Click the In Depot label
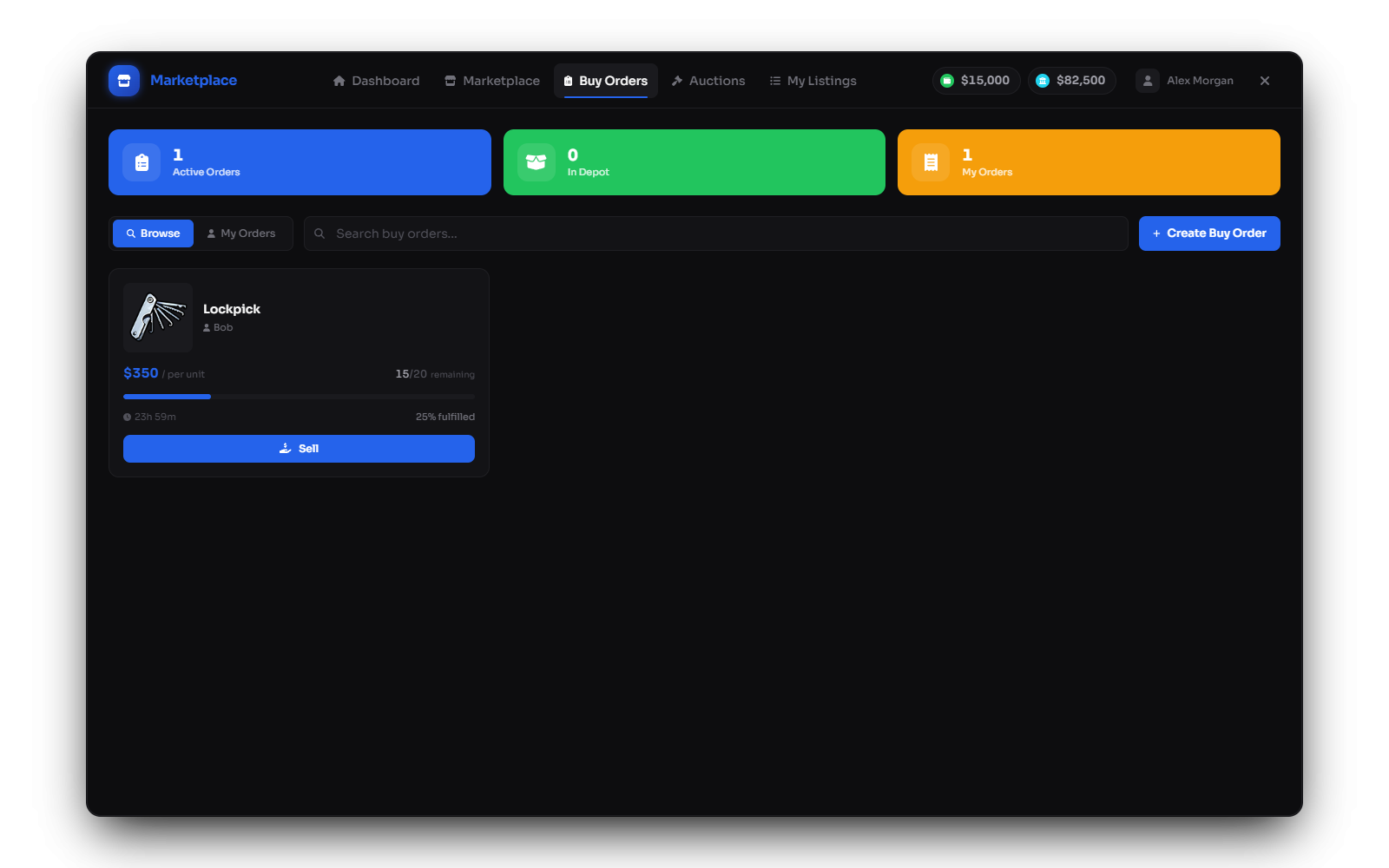The height and width of the screenshot is (868, 1389). point(588,172)
